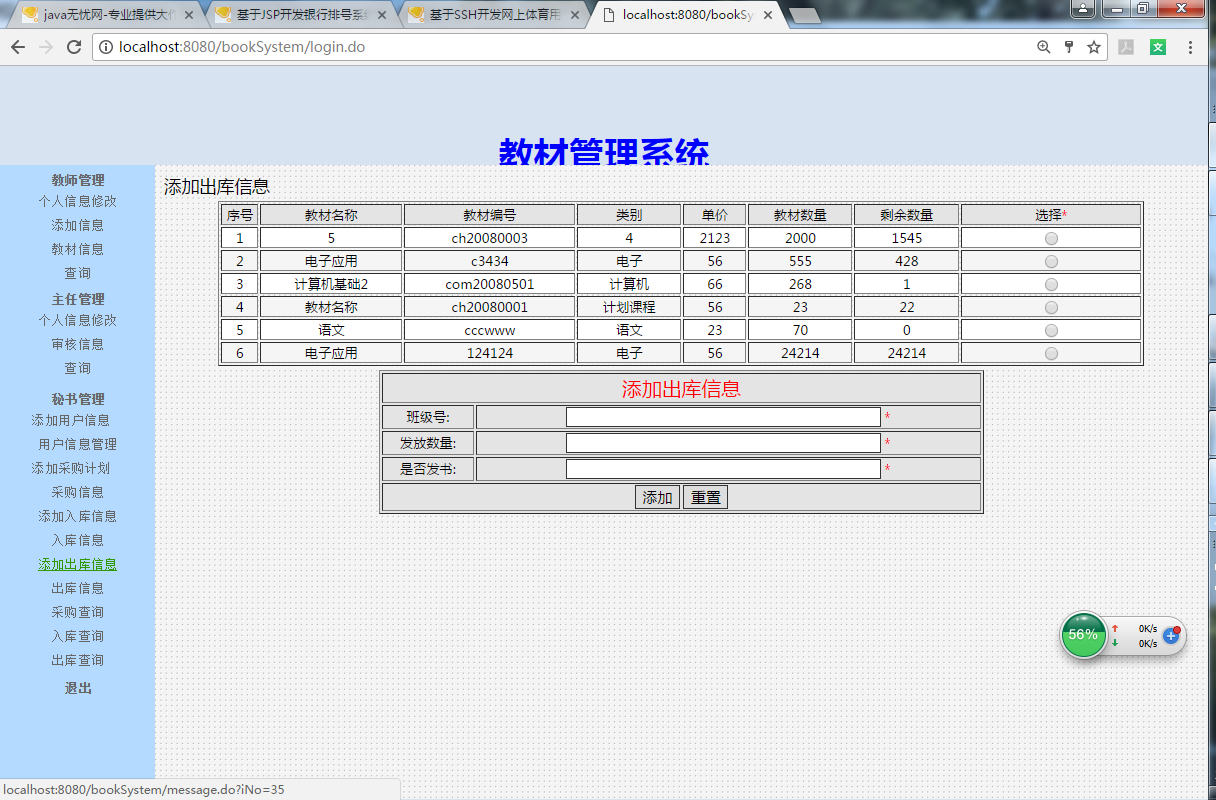Open 入库信息 sidebar link
Image resolution: width=1216 pixels, height=800 pixels.
[x=77, y=540]
